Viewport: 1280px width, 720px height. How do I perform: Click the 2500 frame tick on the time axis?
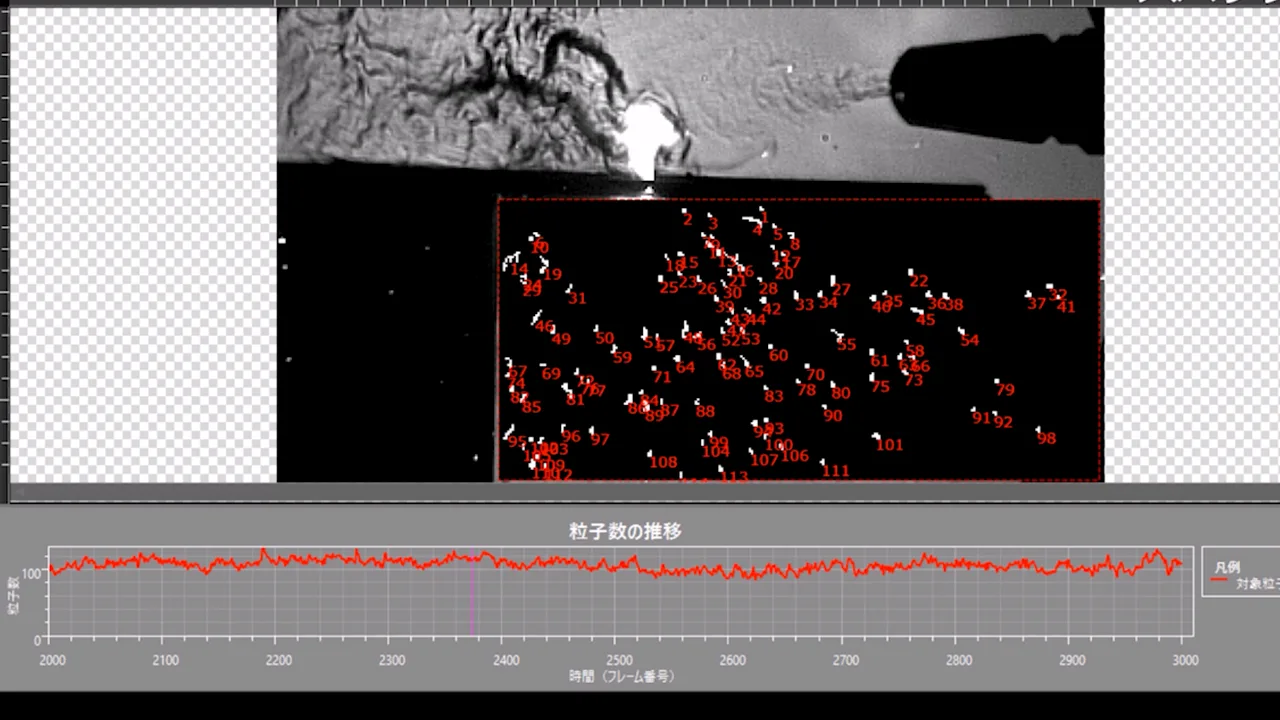pos(619,660)
